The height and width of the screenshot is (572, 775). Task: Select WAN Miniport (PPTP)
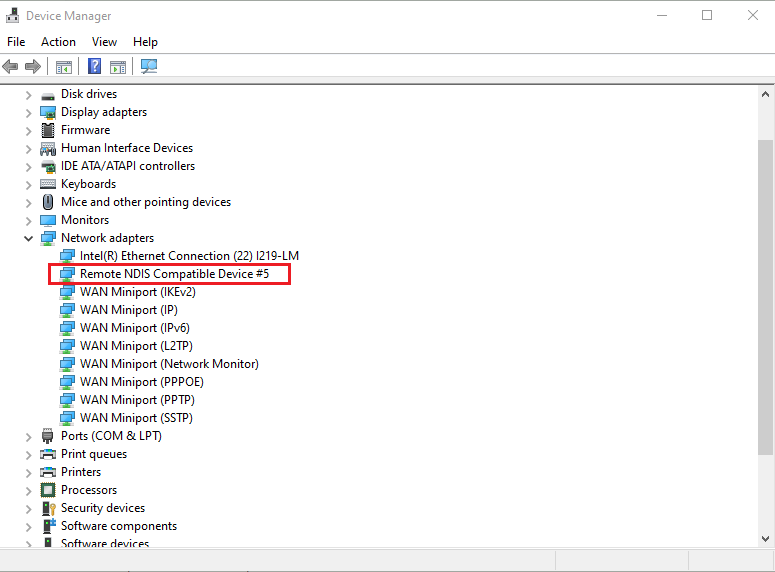pyautogui.click(x=137, y=400)
